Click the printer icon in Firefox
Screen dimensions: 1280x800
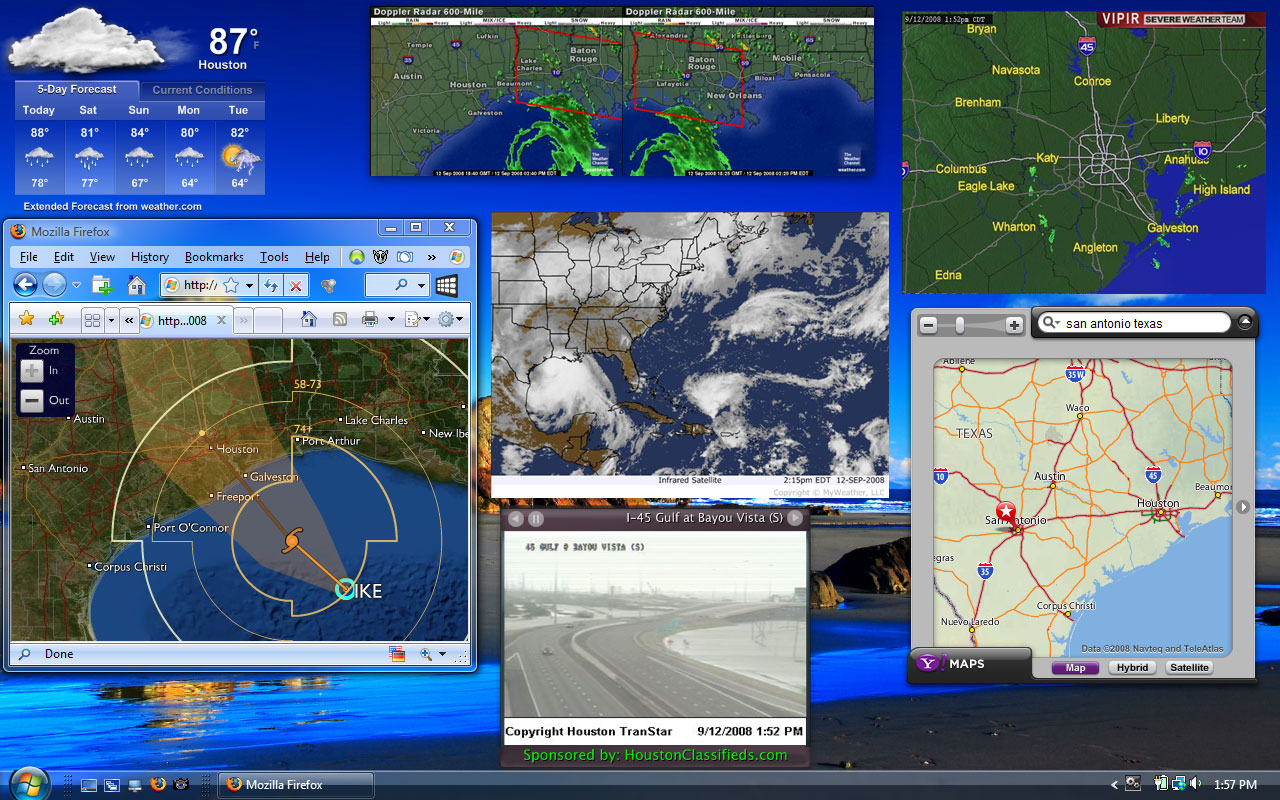tap(369, 319)
